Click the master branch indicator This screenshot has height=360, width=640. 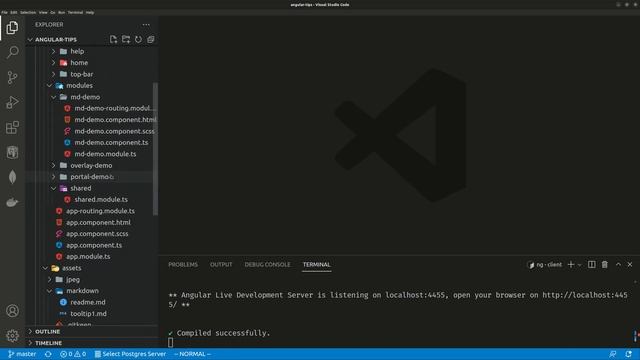[22, 354]
